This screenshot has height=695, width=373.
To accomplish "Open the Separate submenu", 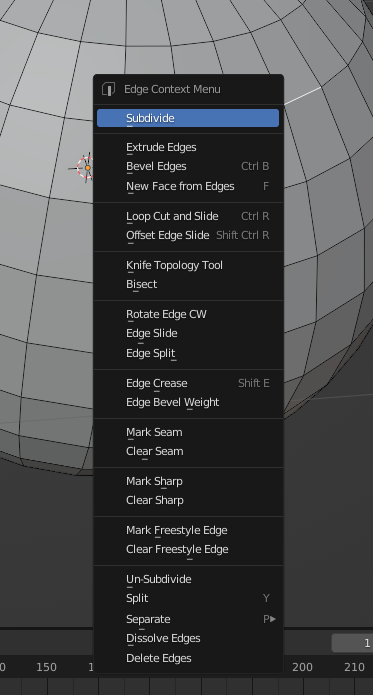I will tap(188, 619).
